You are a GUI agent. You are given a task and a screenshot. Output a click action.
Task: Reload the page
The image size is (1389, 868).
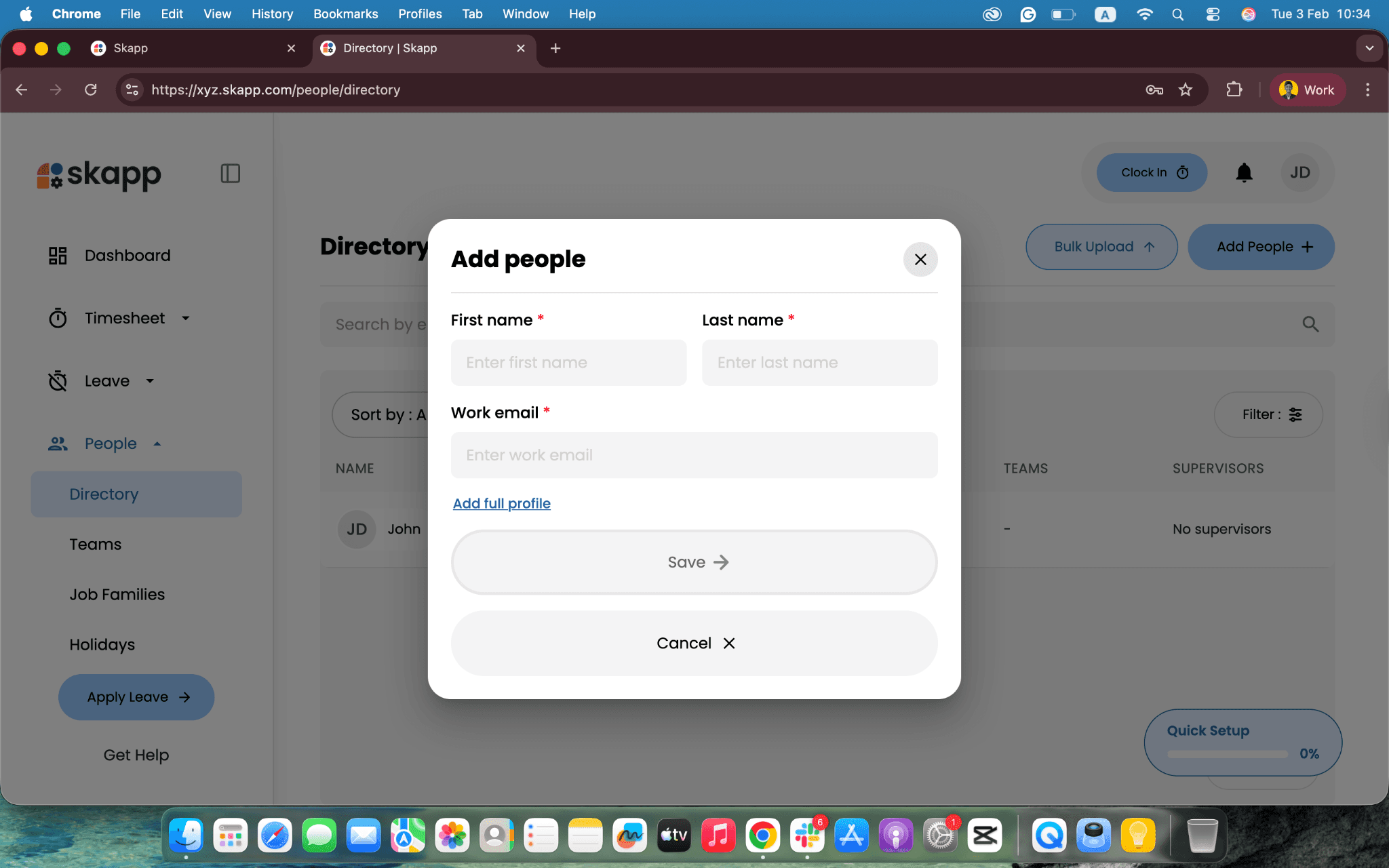90,90
